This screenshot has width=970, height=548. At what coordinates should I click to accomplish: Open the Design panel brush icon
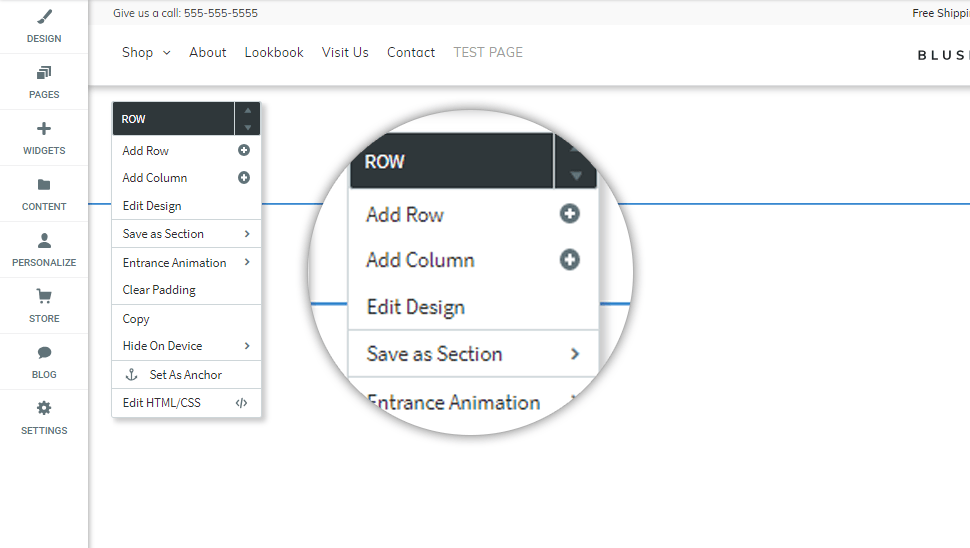pyautogui.click(x=44, y=17)
